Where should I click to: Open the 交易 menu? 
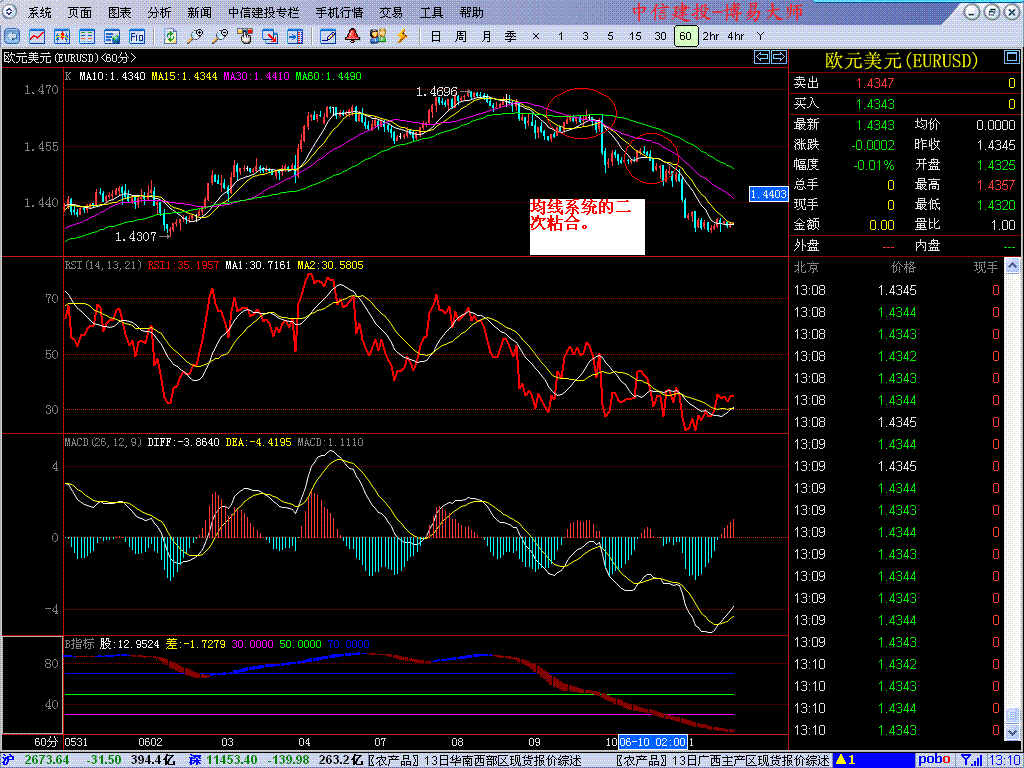coord(391,12)
